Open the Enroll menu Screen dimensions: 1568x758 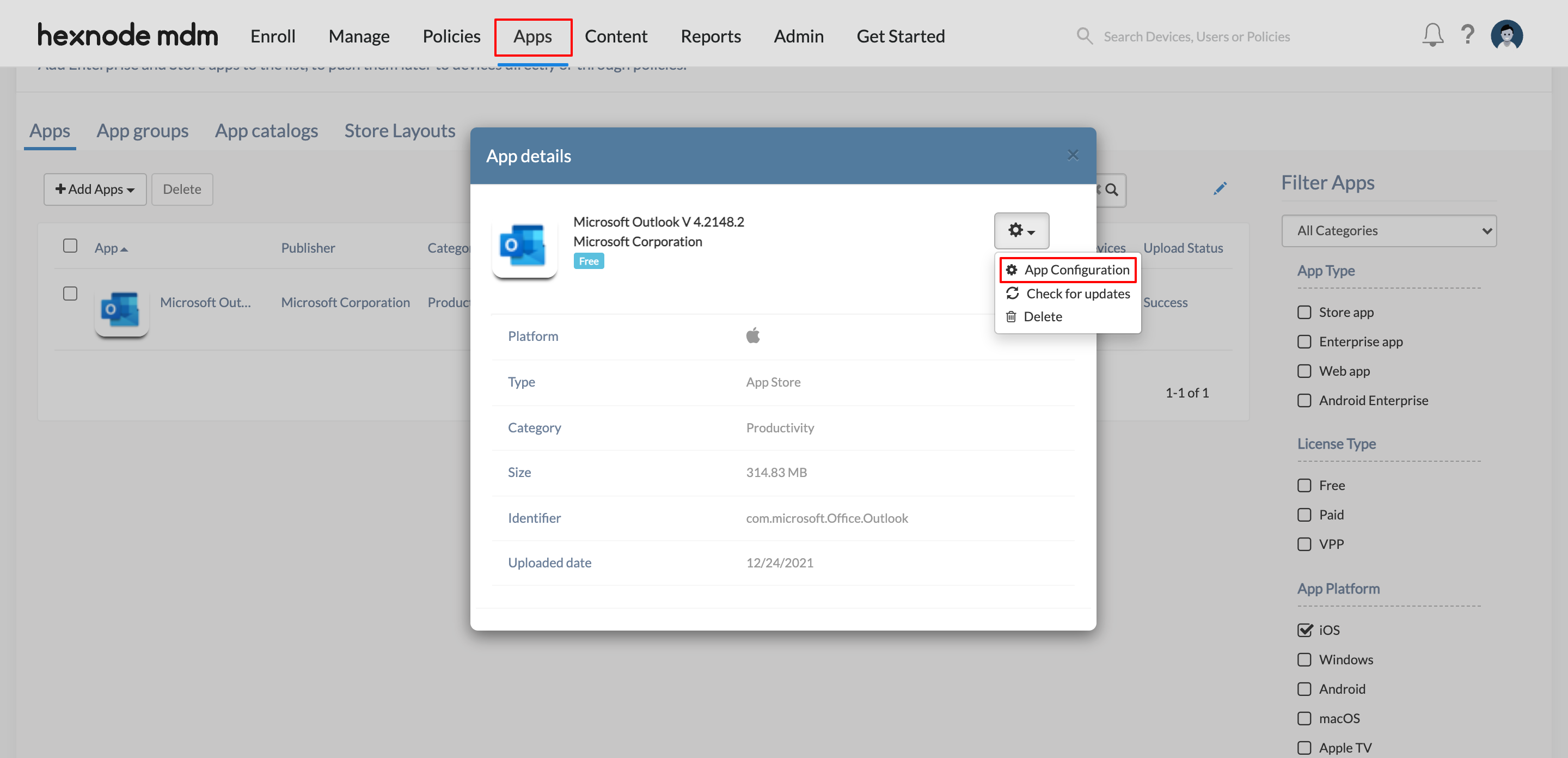pyautogui.click(x=273, y=36)
